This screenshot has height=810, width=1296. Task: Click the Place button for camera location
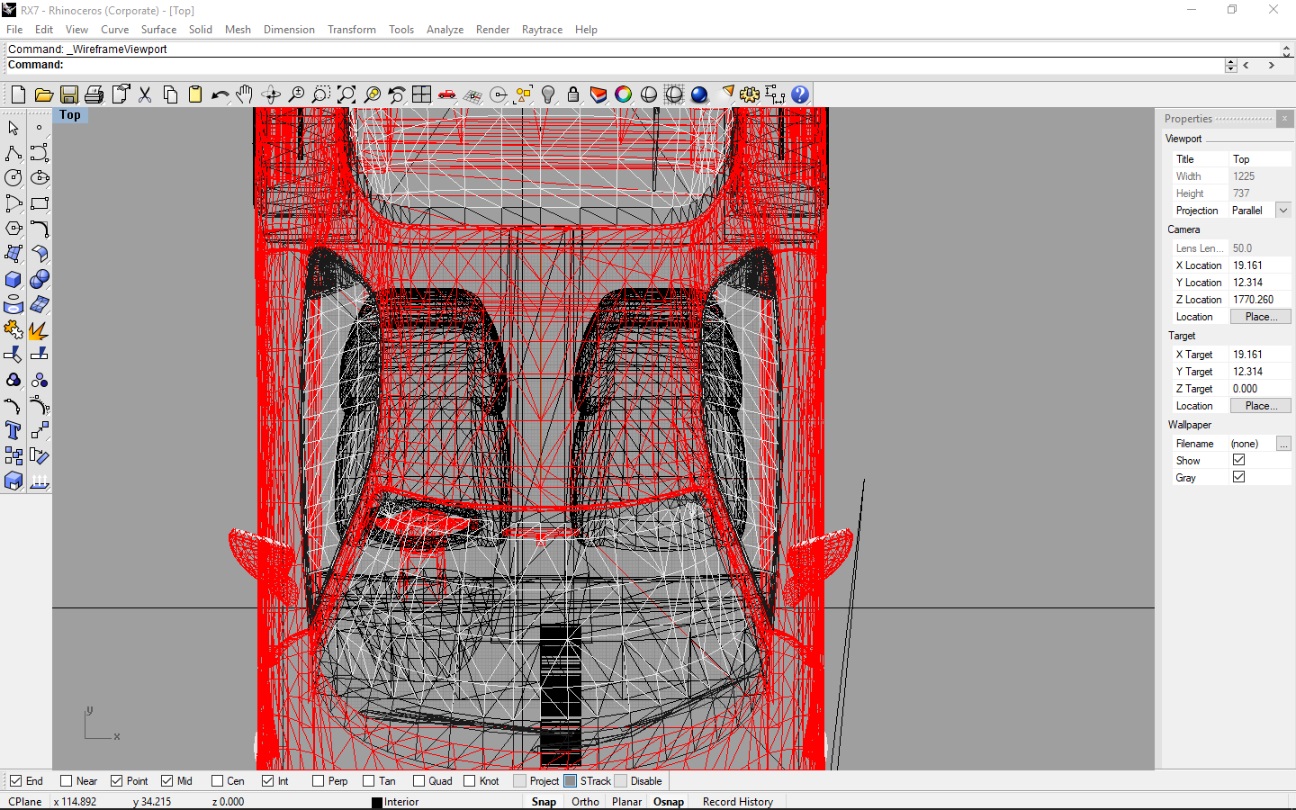1259,316
